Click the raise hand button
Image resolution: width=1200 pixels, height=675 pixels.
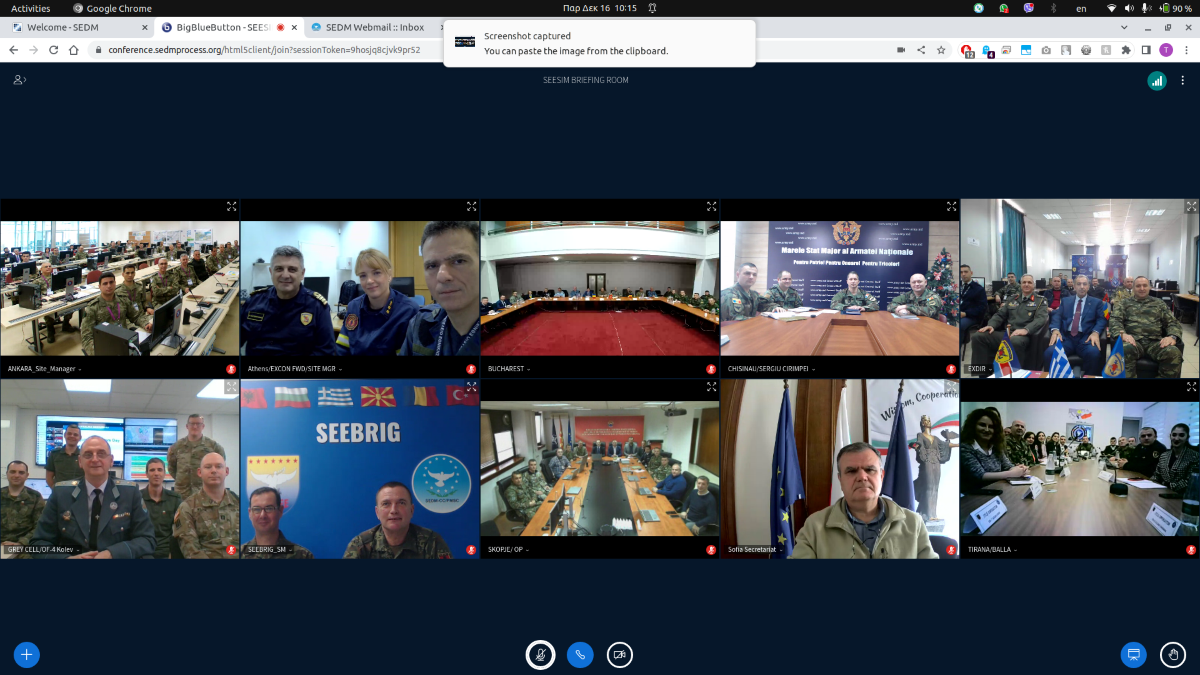click(x=1173, y=655)
